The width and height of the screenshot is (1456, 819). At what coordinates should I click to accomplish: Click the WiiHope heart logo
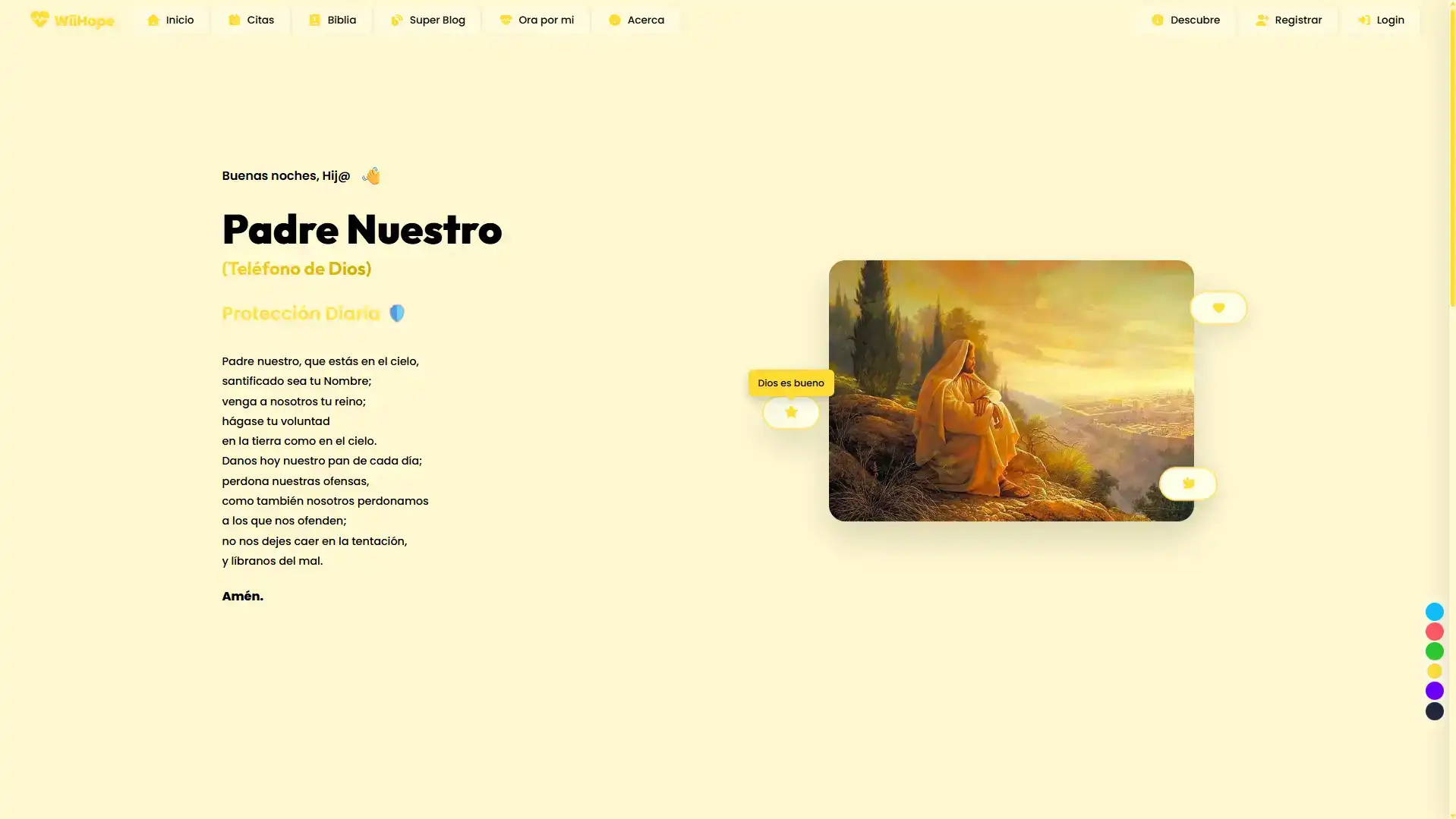[x=40, y=20]
